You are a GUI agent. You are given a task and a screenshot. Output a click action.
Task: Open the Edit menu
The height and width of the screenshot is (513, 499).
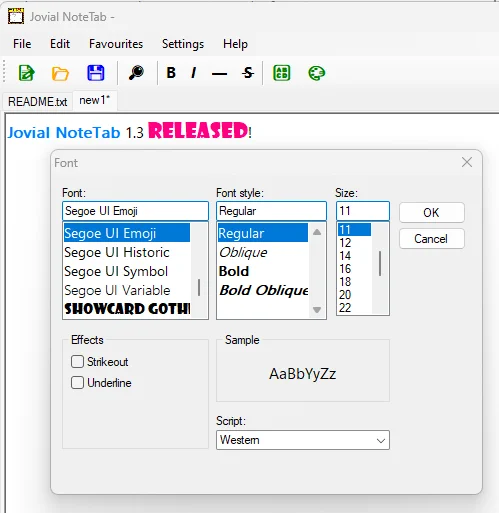pyautogui.click(x=60, y=44)
